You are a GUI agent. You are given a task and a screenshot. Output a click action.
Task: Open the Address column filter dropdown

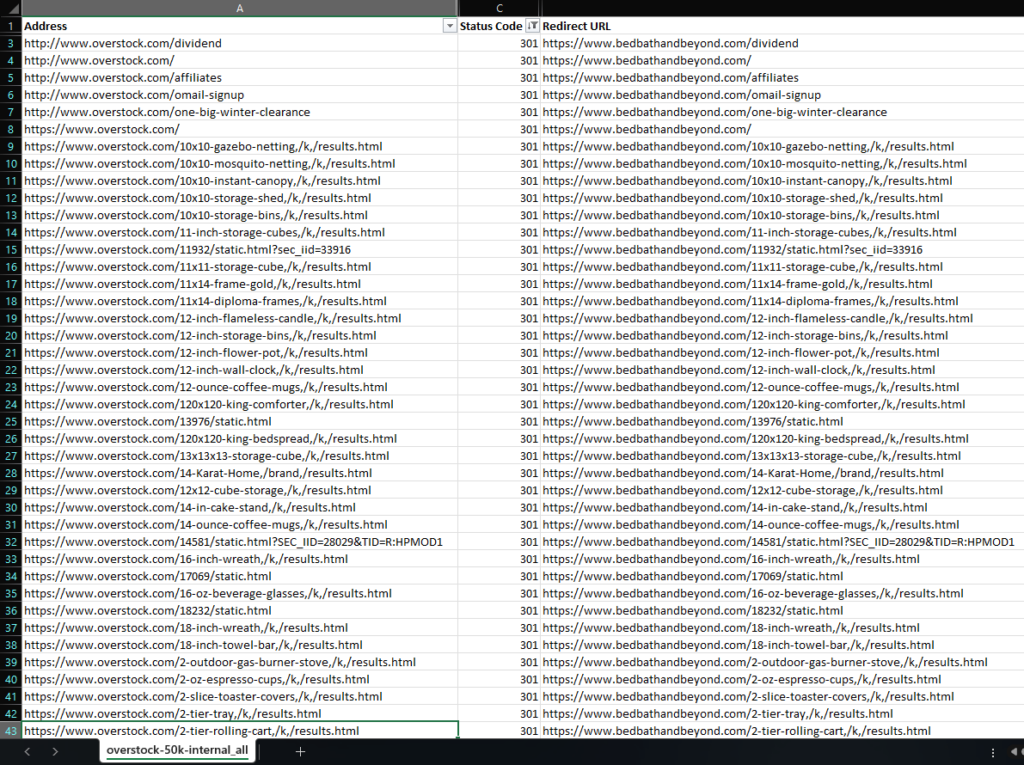[x=450, y=25]
